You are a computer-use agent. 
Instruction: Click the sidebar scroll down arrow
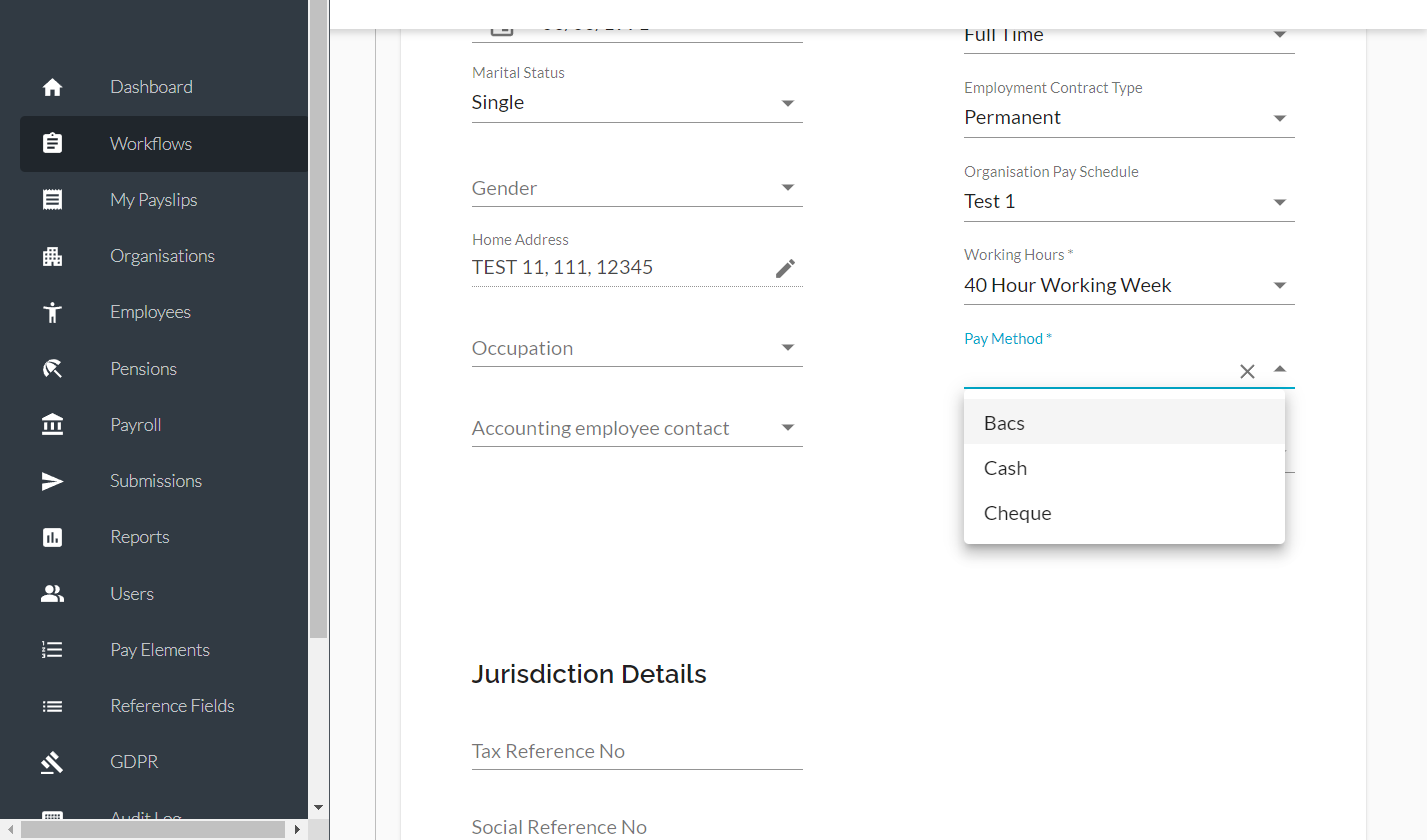(x=319, y=807)
